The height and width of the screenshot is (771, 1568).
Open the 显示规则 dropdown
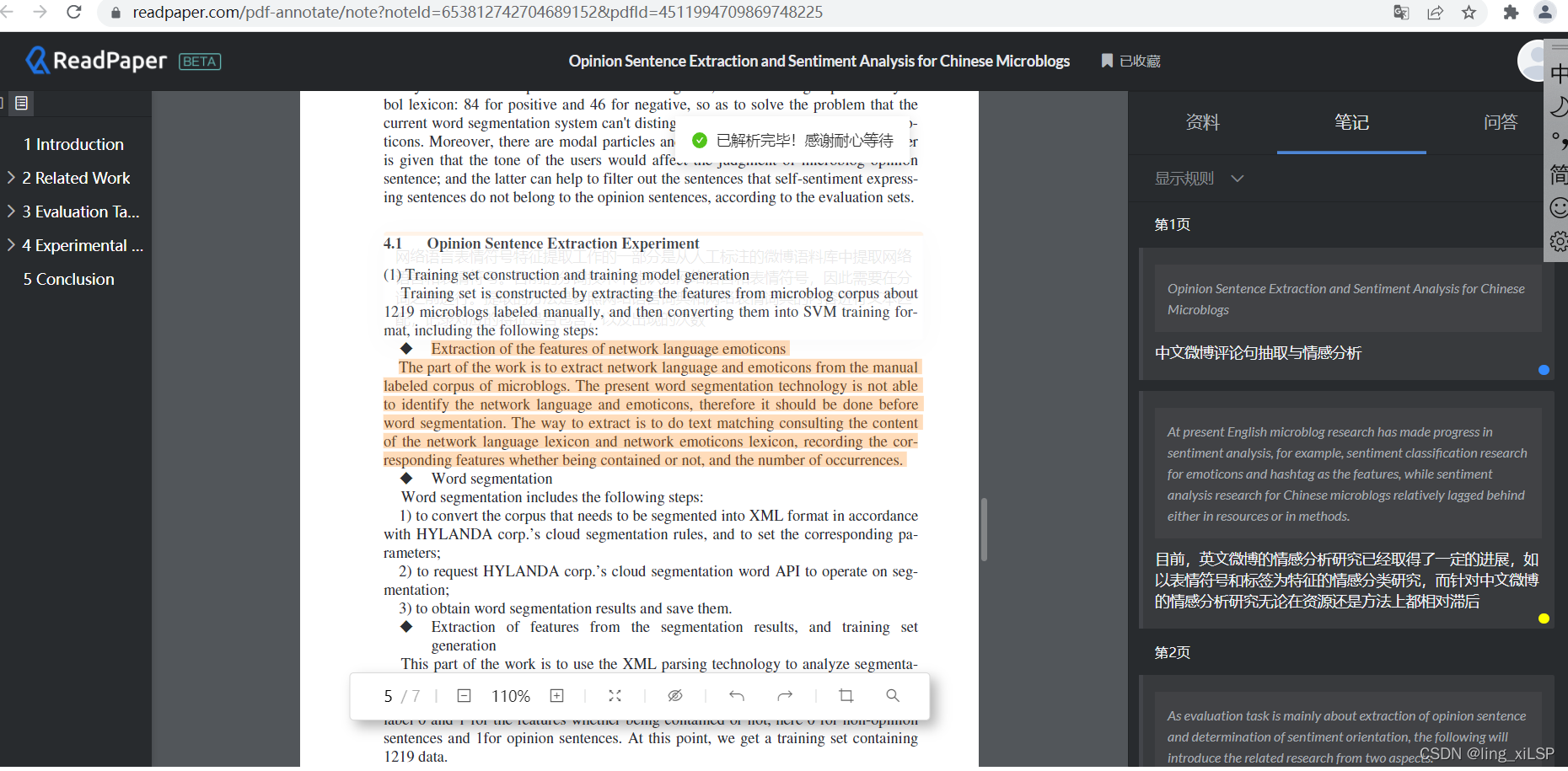(1199, 179)
